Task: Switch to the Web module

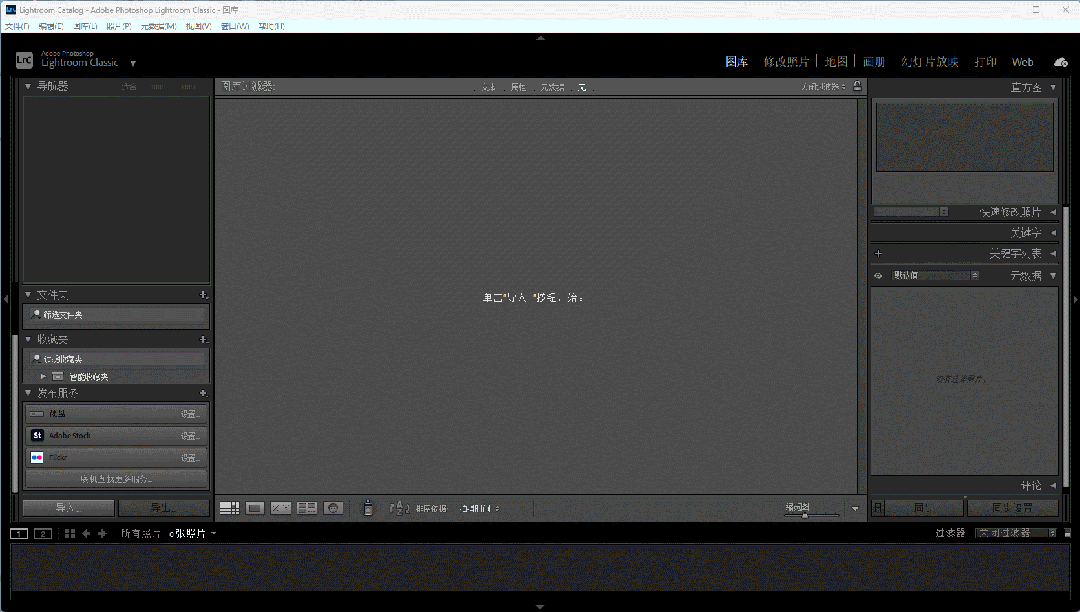Action: click(x=1022, y=62)
